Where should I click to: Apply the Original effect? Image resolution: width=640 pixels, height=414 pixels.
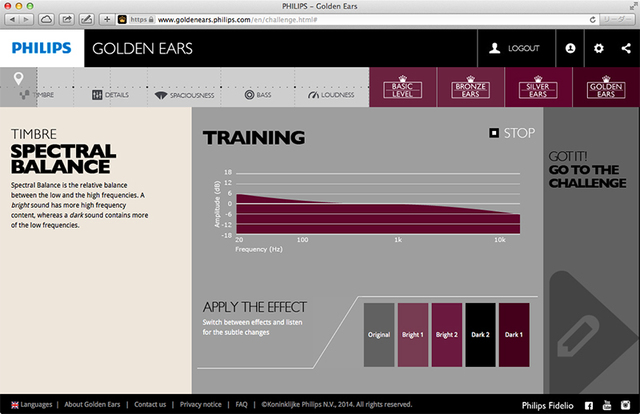click(x=379, y=335)
